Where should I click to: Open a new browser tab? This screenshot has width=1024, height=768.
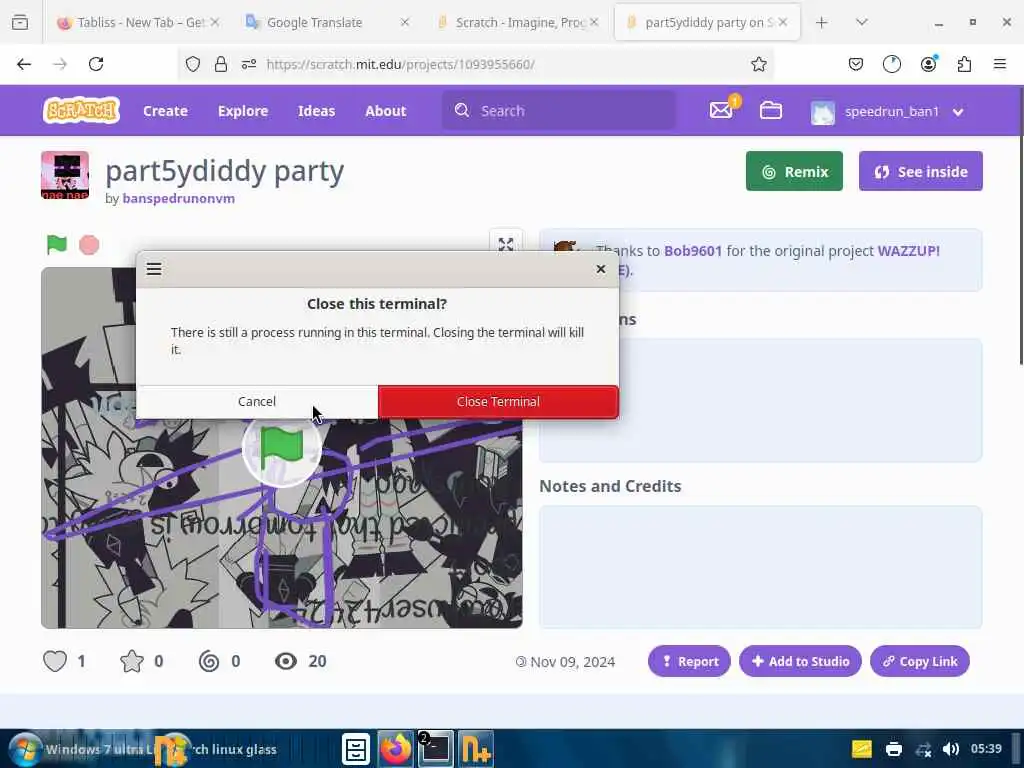tap(822, 22)
